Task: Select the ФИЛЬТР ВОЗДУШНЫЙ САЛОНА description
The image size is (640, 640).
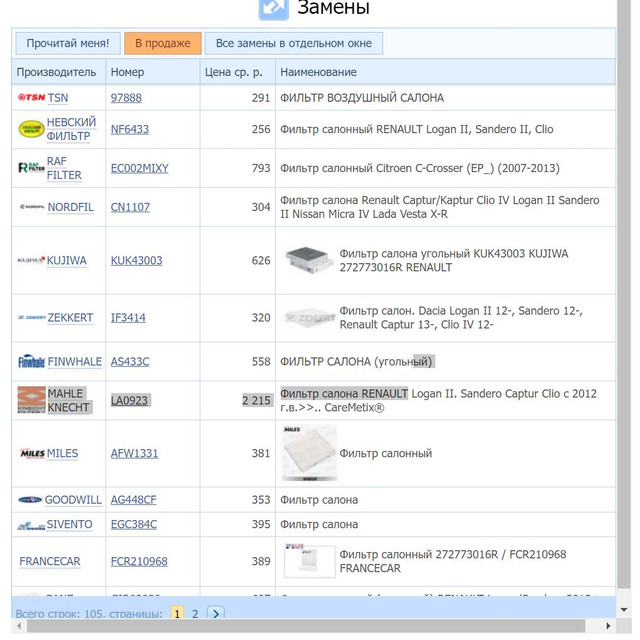Action: click(362, 98)
